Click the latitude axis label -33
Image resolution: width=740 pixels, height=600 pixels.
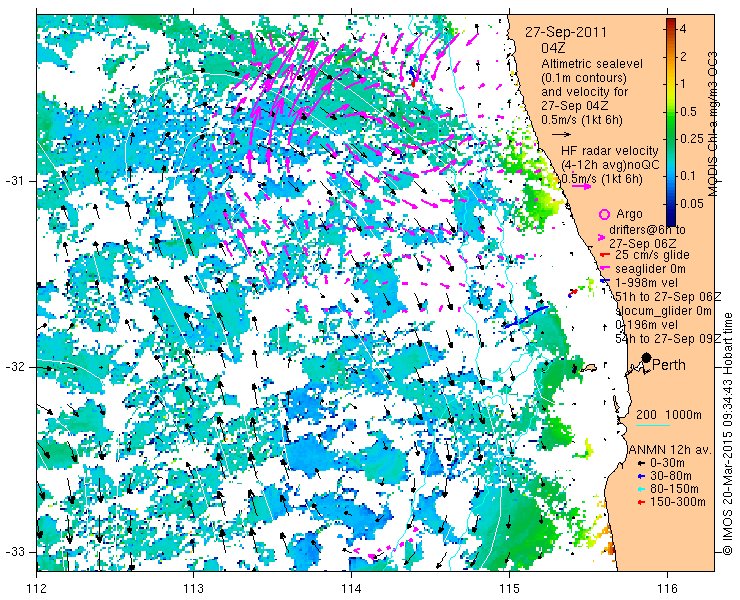[15, 551]
